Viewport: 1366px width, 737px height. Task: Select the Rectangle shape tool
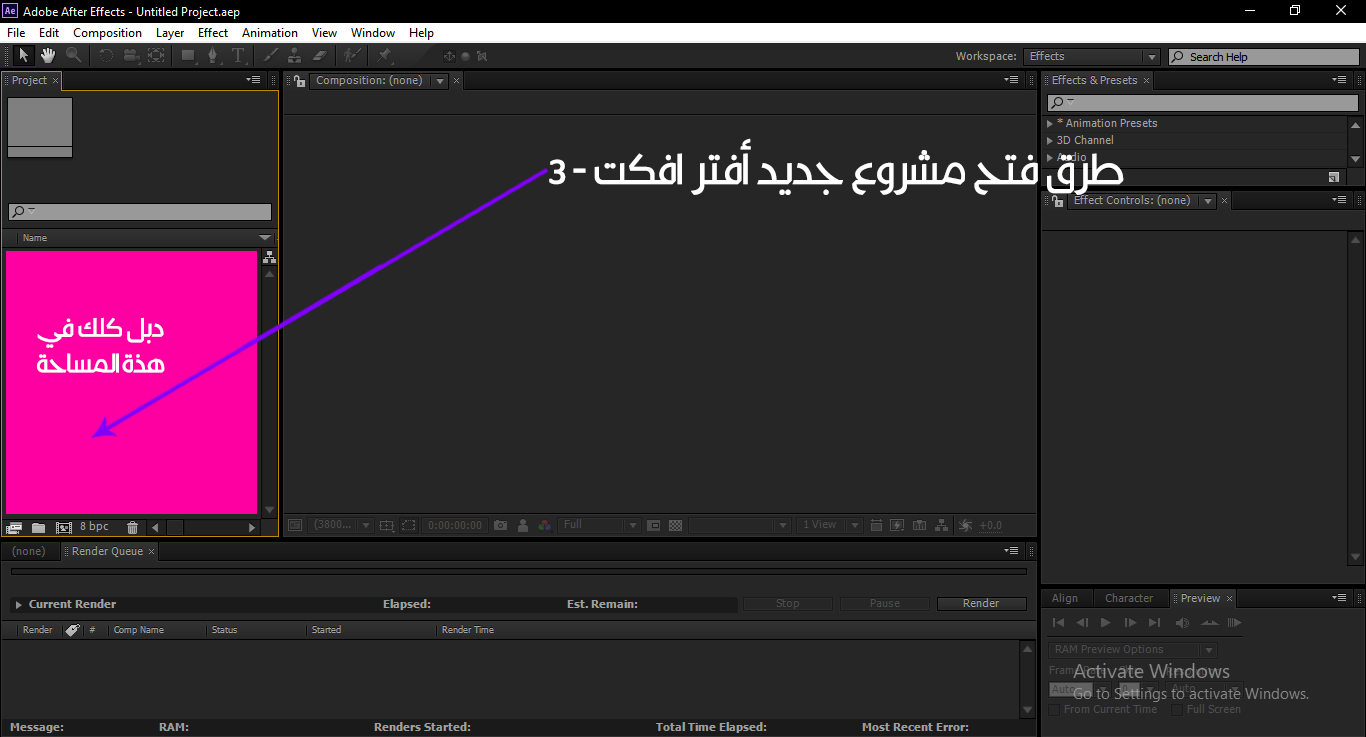(x=188, y=56)
